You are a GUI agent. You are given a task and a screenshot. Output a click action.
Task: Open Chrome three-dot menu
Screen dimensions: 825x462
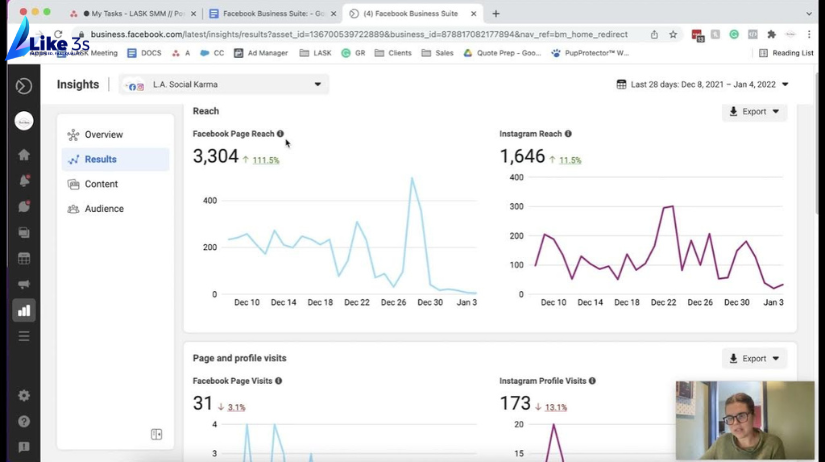[x=809, y=35]
